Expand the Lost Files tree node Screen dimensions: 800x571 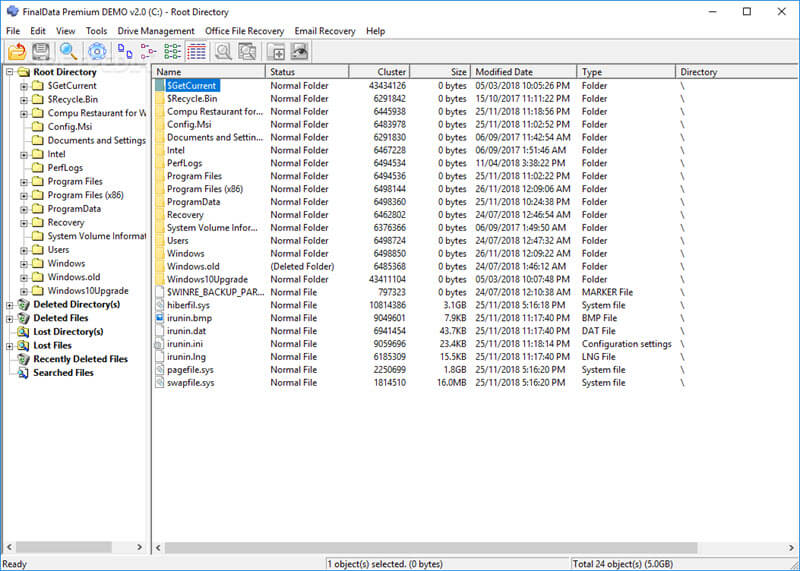pyautogui.click(x=10, y=346)
